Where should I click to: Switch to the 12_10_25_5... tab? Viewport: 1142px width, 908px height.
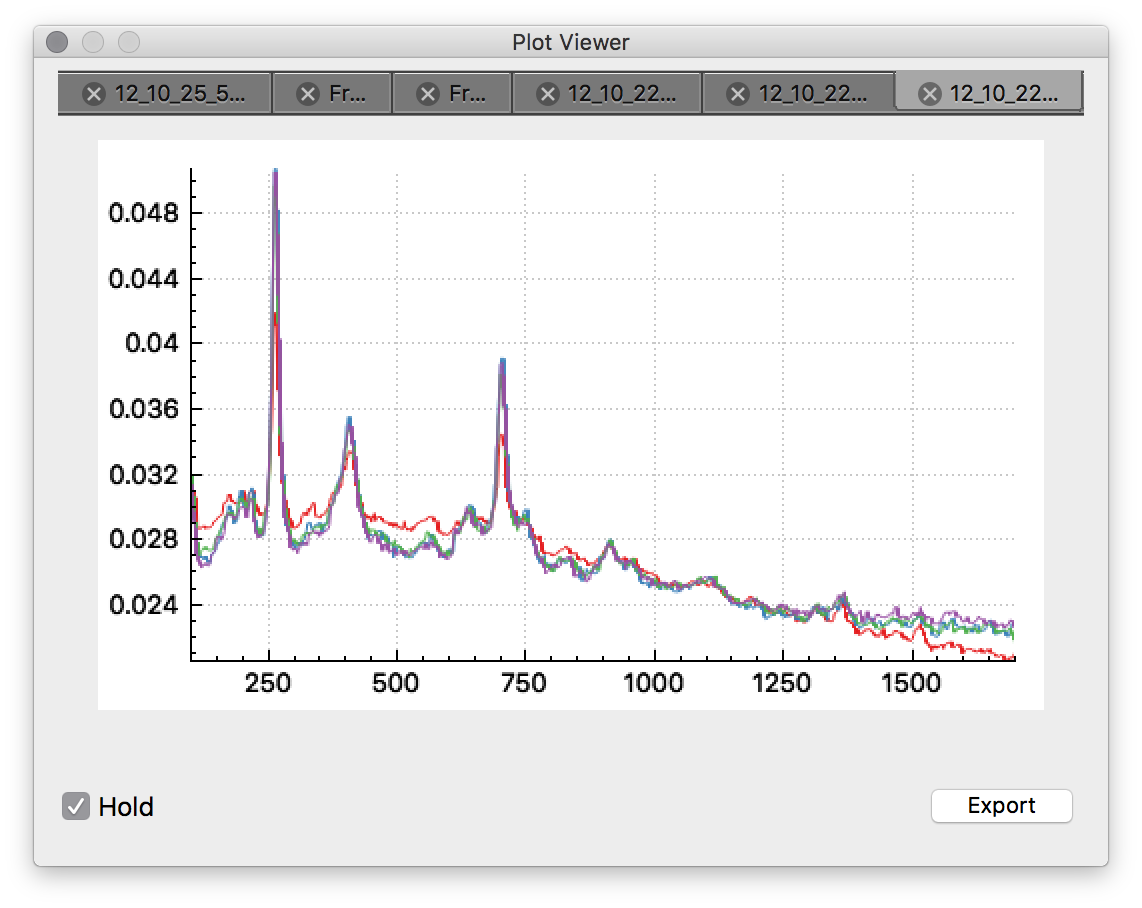(x=179, y=94)
